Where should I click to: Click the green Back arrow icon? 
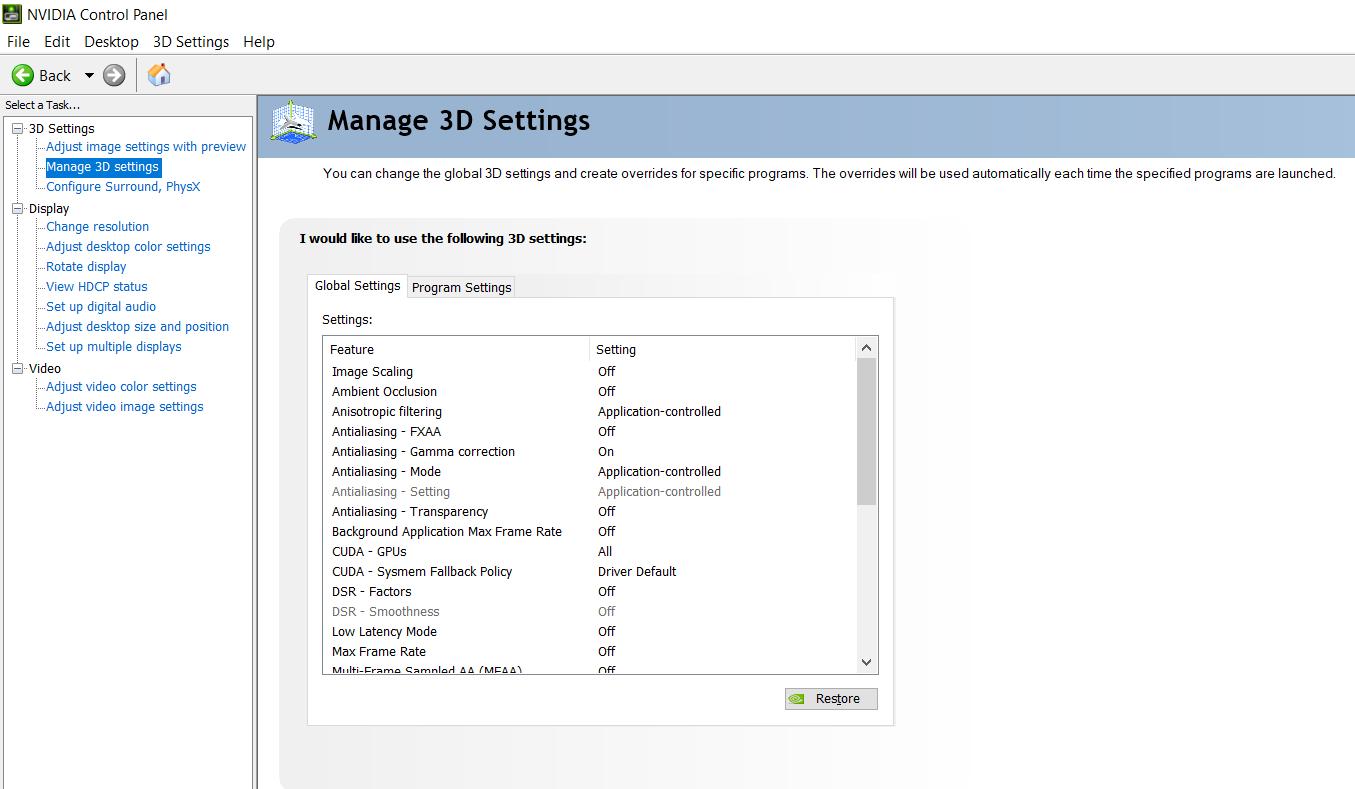23,75
